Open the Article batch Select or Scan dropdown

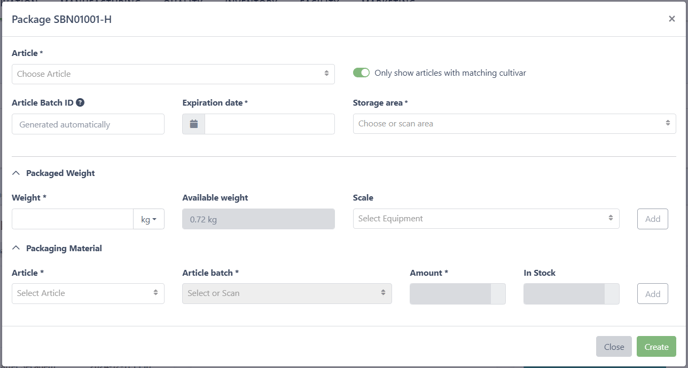click(287, 293)
